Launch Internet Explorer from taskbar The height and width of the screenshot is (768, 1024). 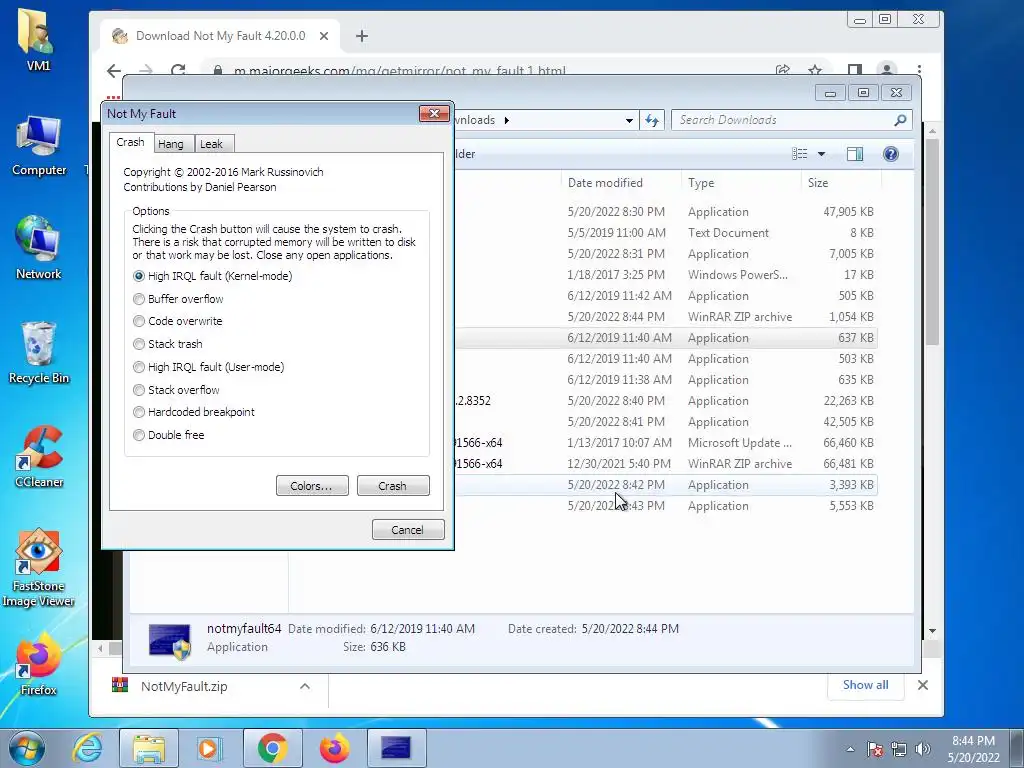(x=88, y=748)
